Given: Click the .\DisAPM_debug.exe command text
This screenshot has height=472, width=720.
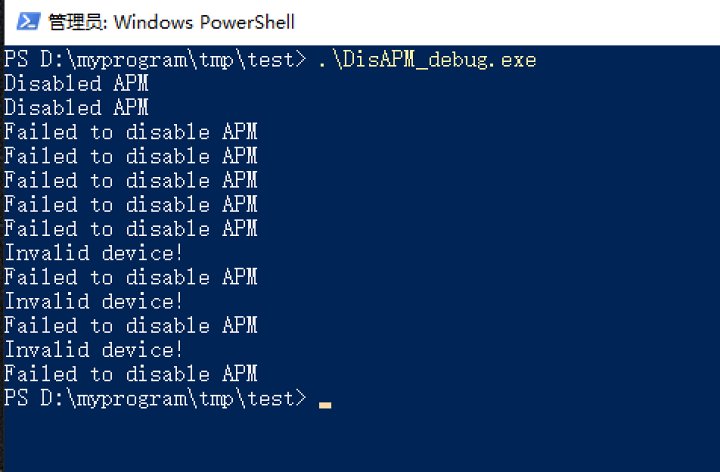Looking at the screenshot, I should click(x=427, y=60).
